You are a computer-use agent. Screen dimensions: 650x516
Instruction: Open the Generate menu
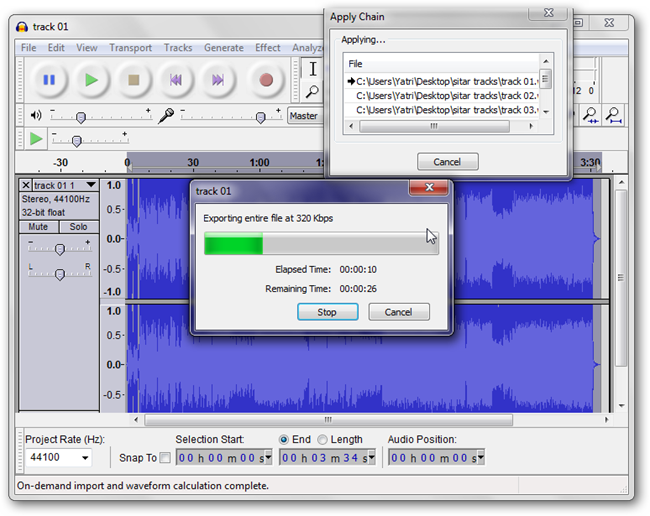[x=224, y=48]
